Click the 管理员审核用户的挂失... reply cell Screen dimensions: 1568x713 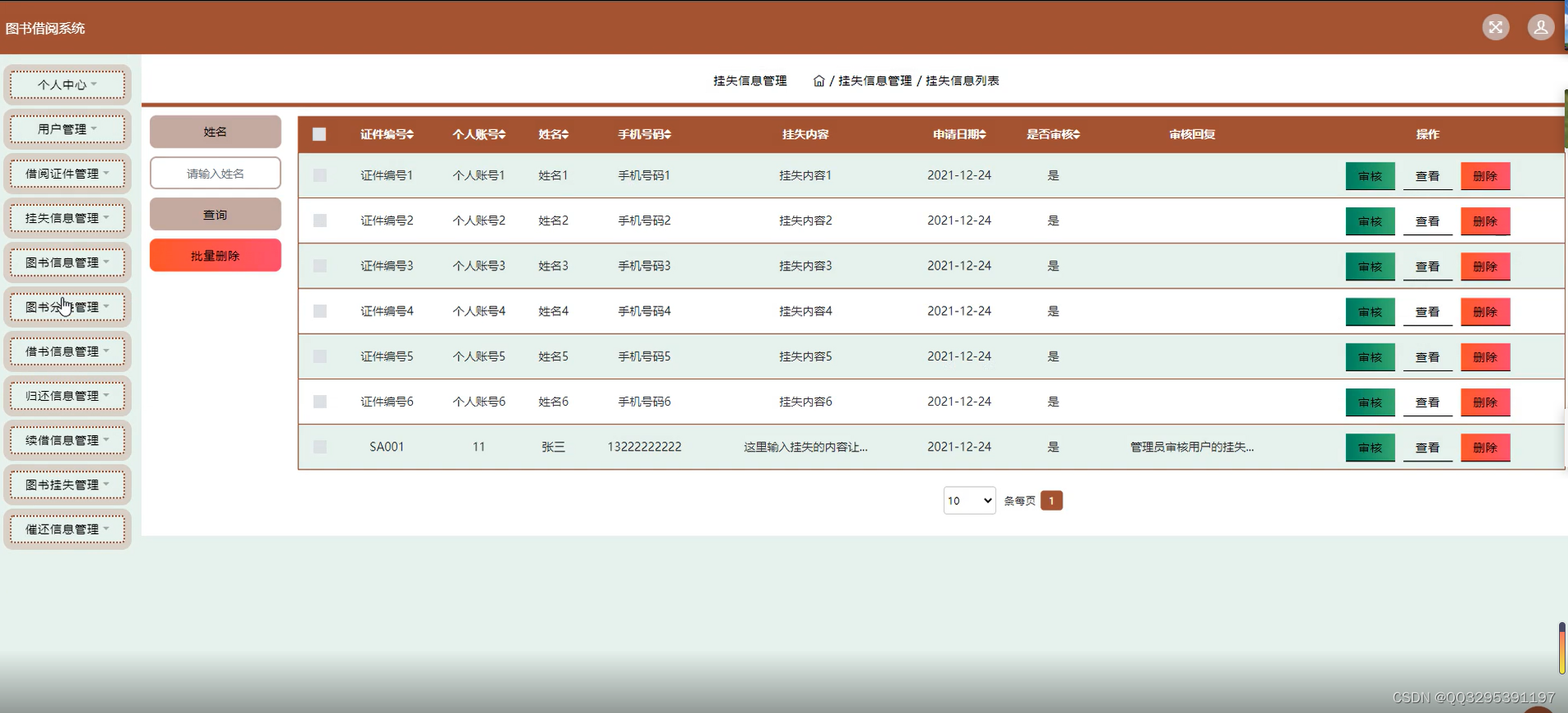coord(1192,447)
